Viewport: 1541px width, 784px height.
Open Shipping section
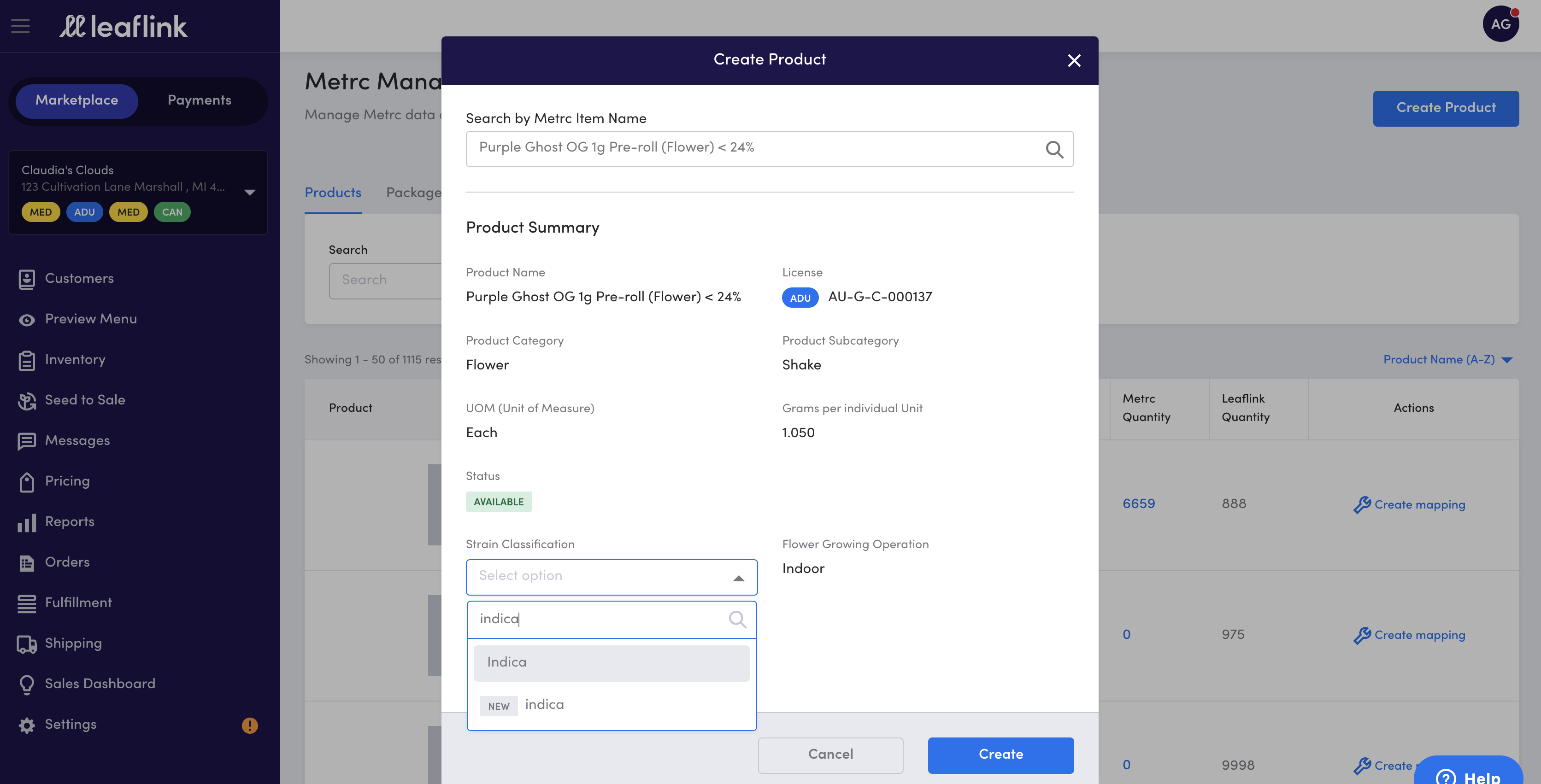click(x=73, y=644)
